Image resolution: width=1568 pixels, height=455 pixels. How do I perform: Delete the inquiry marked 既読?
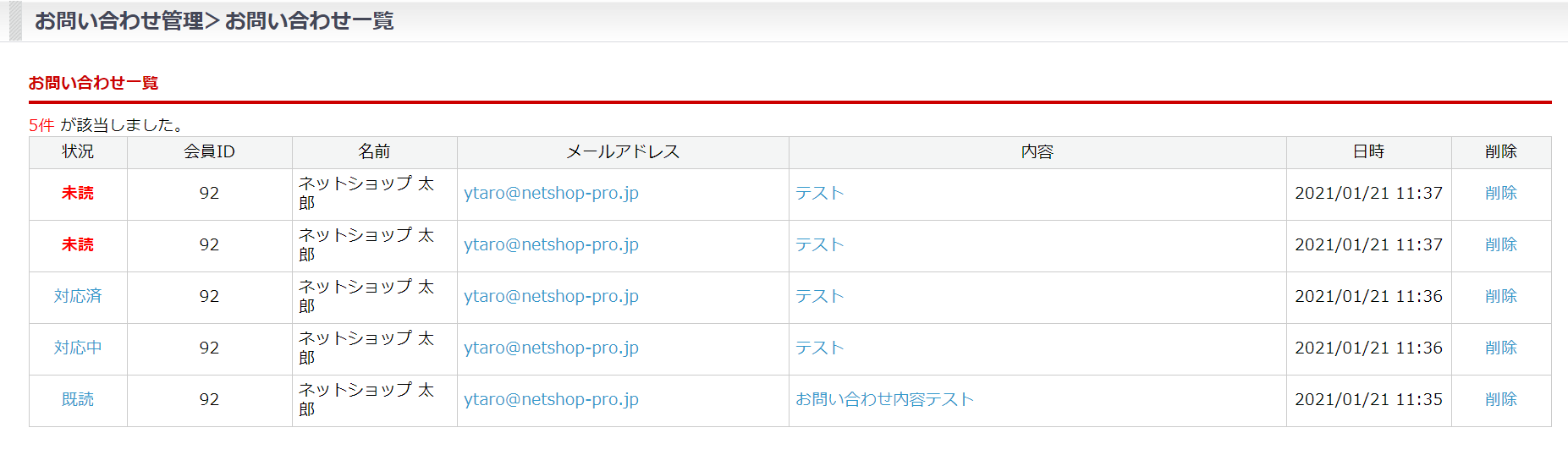point(1500,400)
